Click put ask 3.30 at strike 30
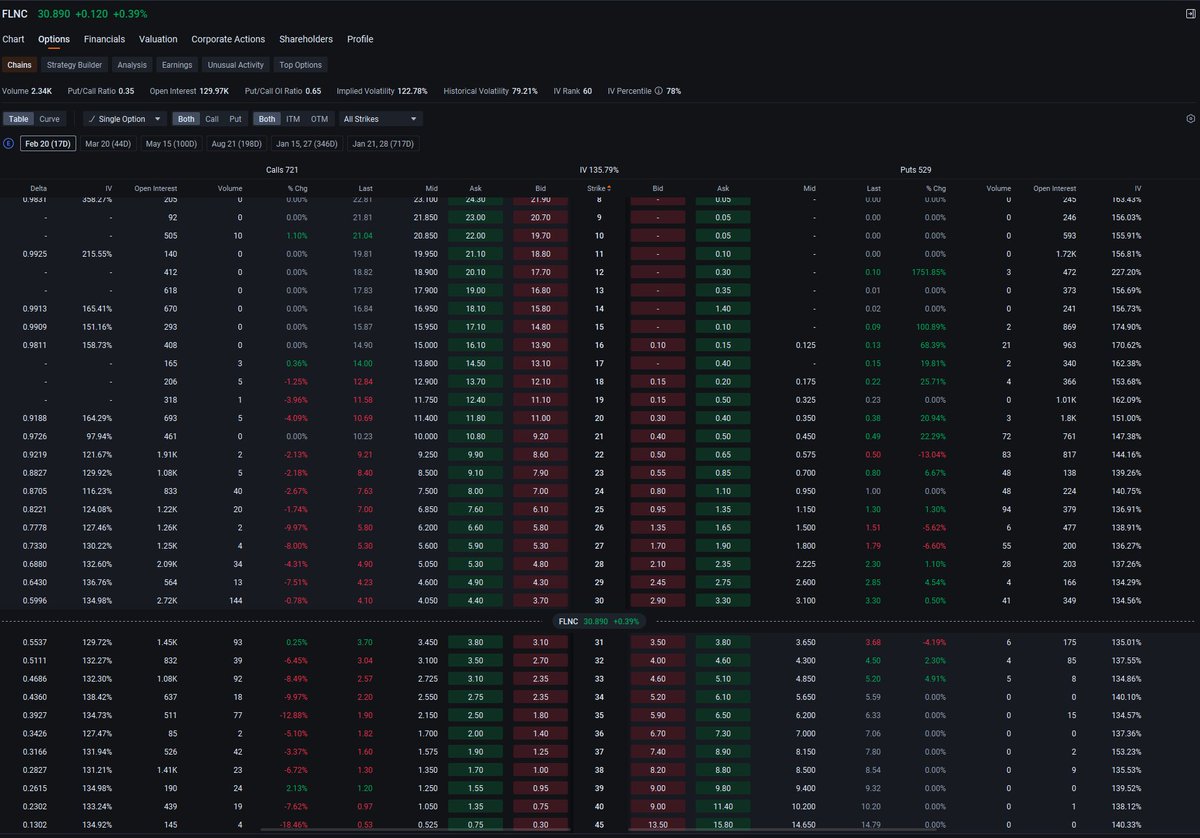The image size is (1200, 838). 723,600
